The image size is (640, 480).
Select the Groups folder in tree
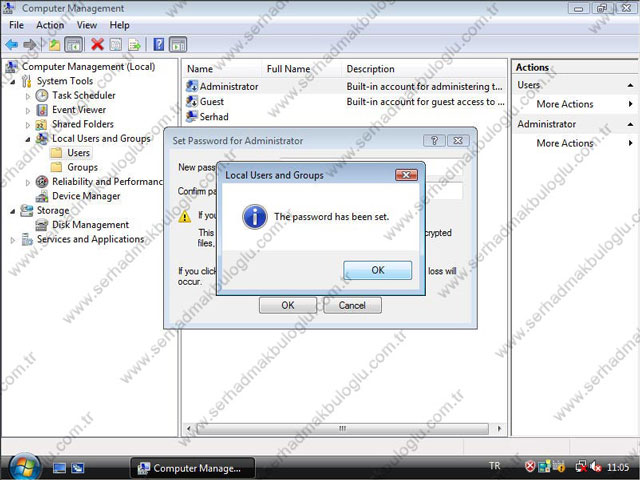82,167
